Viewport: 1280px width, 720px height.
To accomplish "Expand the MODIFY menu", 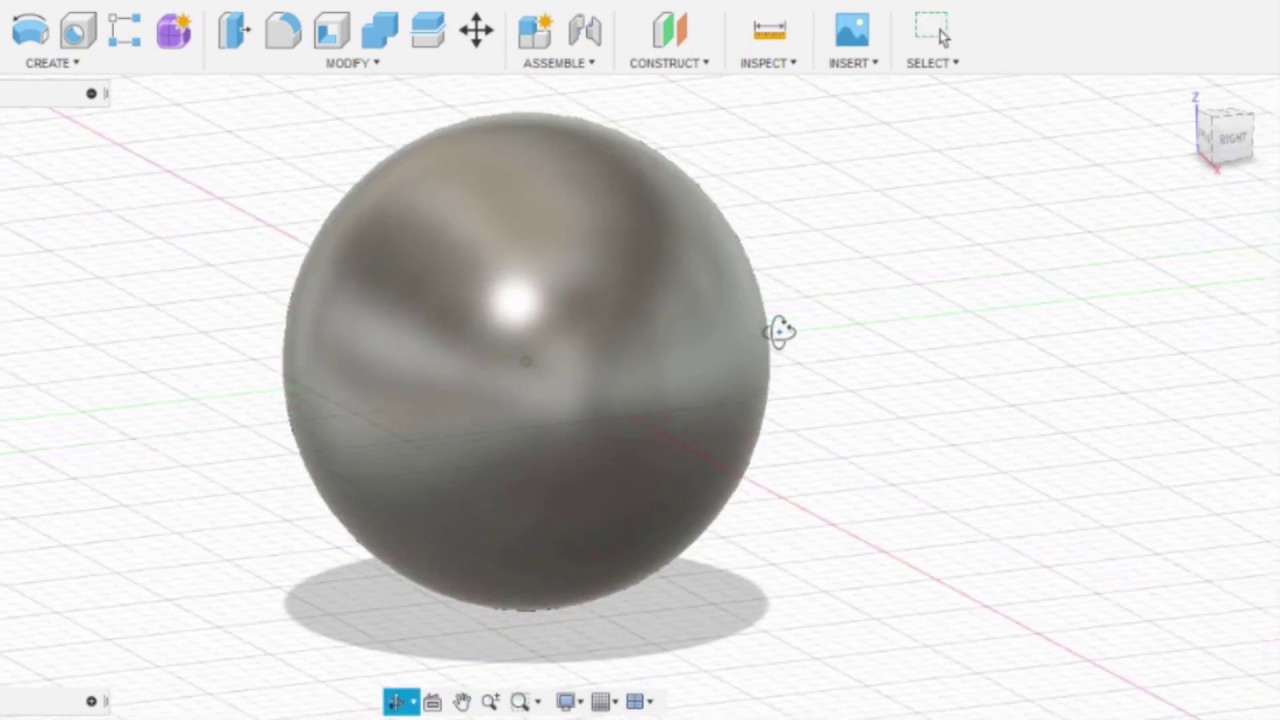I will click(353, 63).
